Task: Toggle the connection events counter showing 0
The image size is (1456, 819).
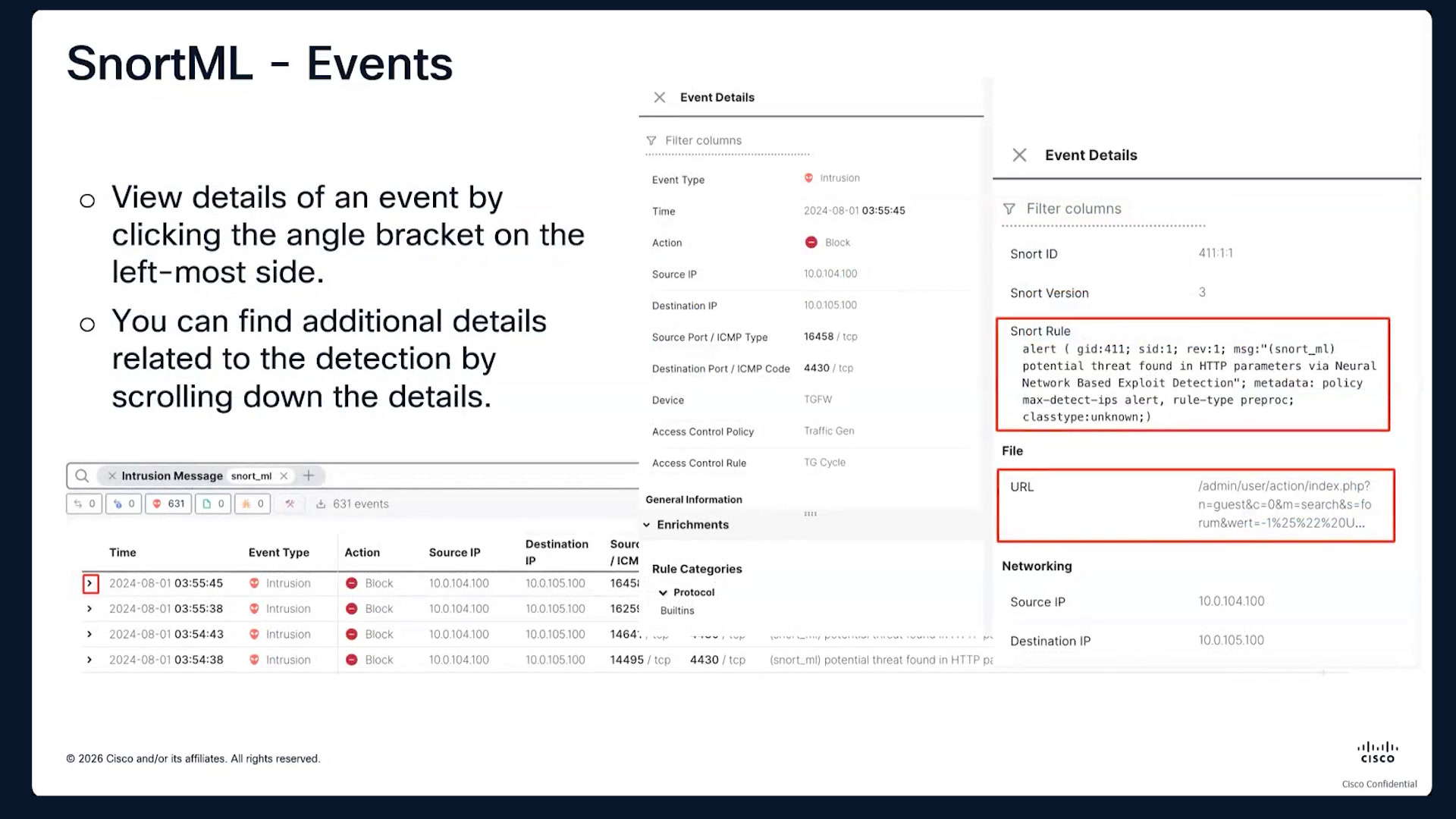Action: [x=84, y=504]
